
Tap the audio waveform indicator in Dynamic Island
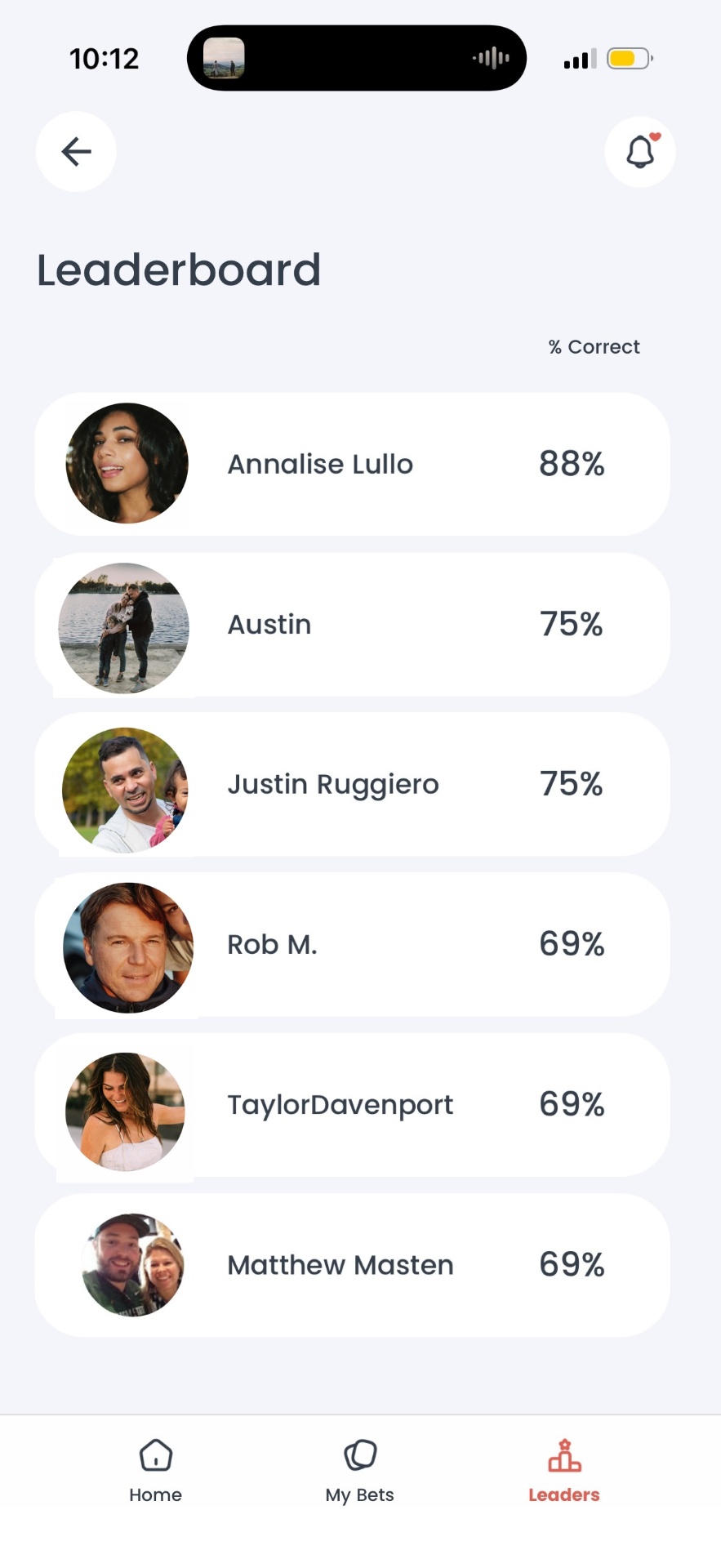tap(491, 58)
